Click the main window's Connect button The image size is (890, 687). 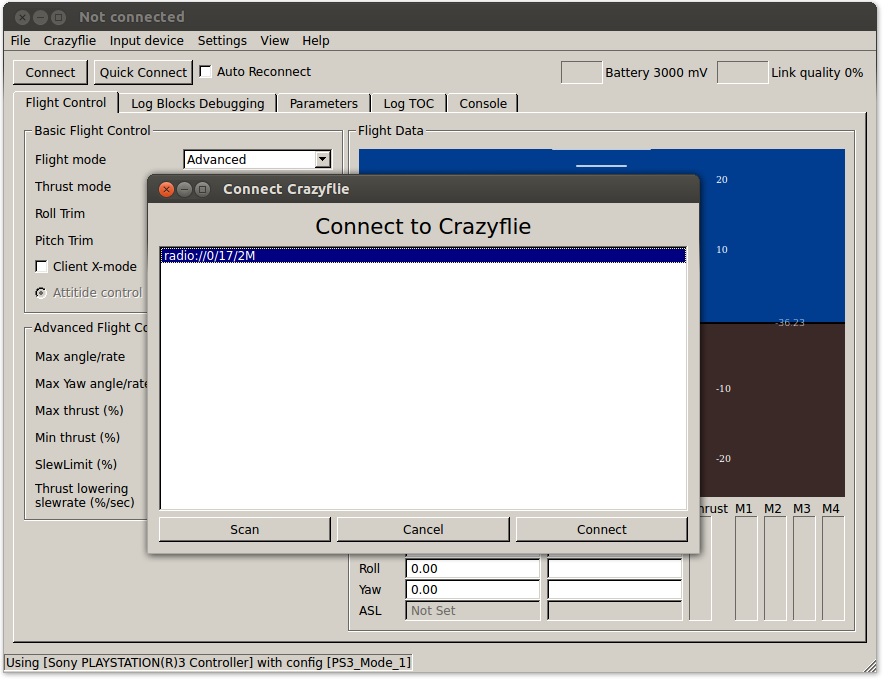tap(50, 73)
